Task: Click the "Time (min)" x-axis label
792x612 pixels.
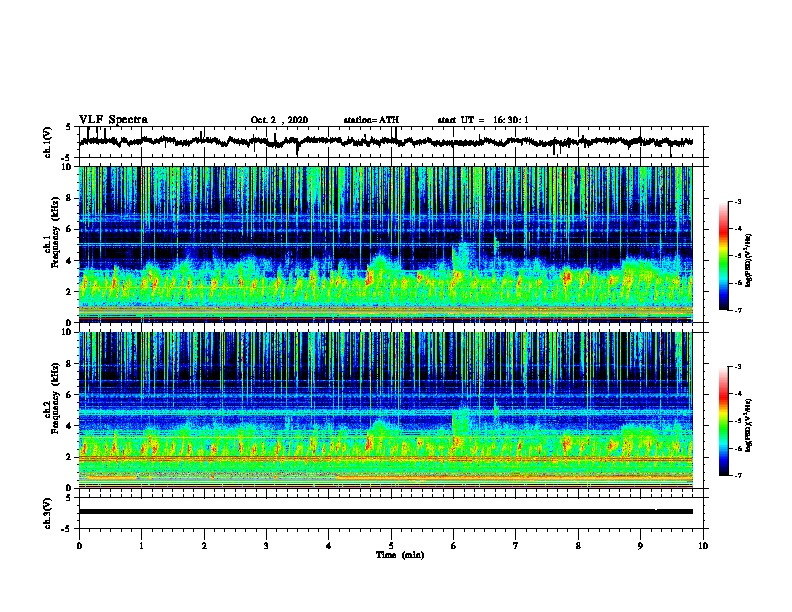Action: [400, 555]
